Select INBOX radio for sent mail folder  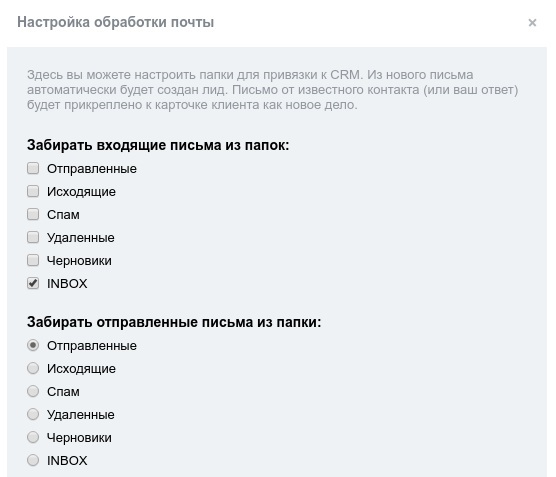pyautogui.click(x=33, y=460)
